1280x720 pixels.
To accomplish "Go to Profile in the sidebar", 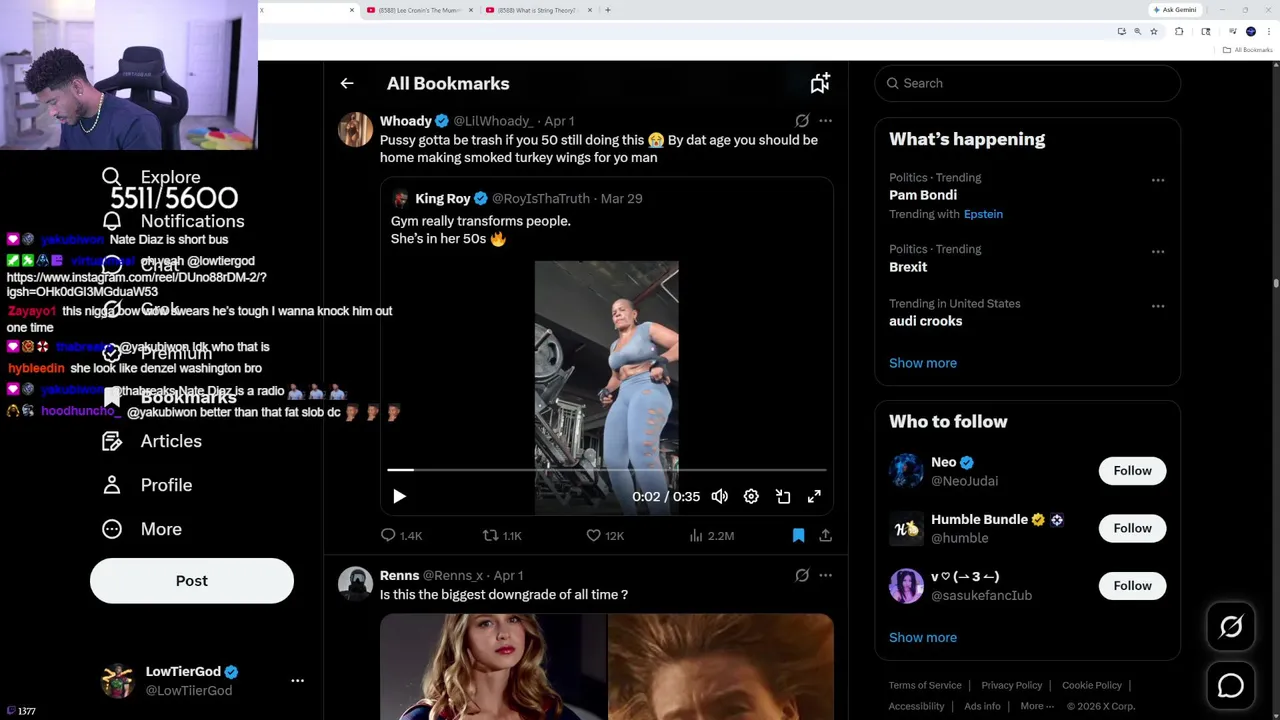I will (x=165, y=485).
